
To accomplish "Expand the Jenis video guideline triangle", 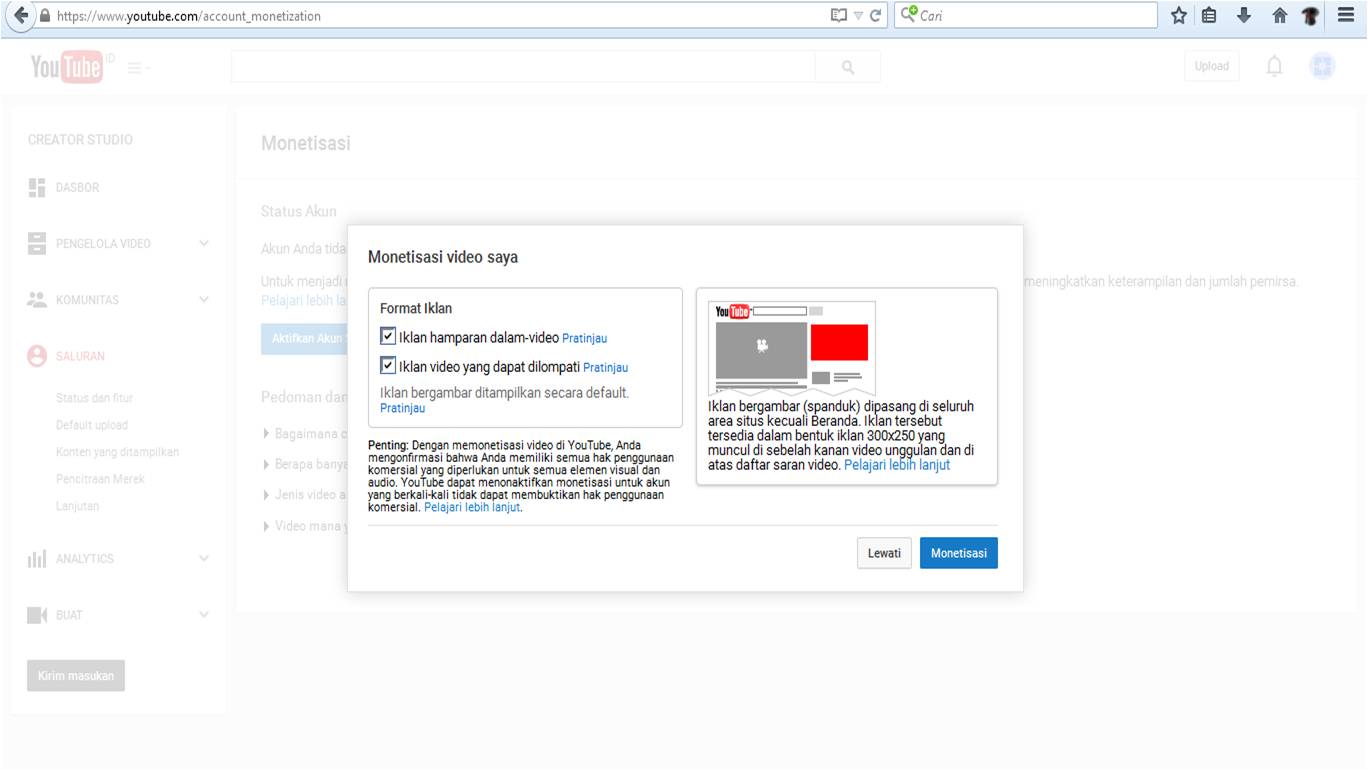I will click(266, 495).
